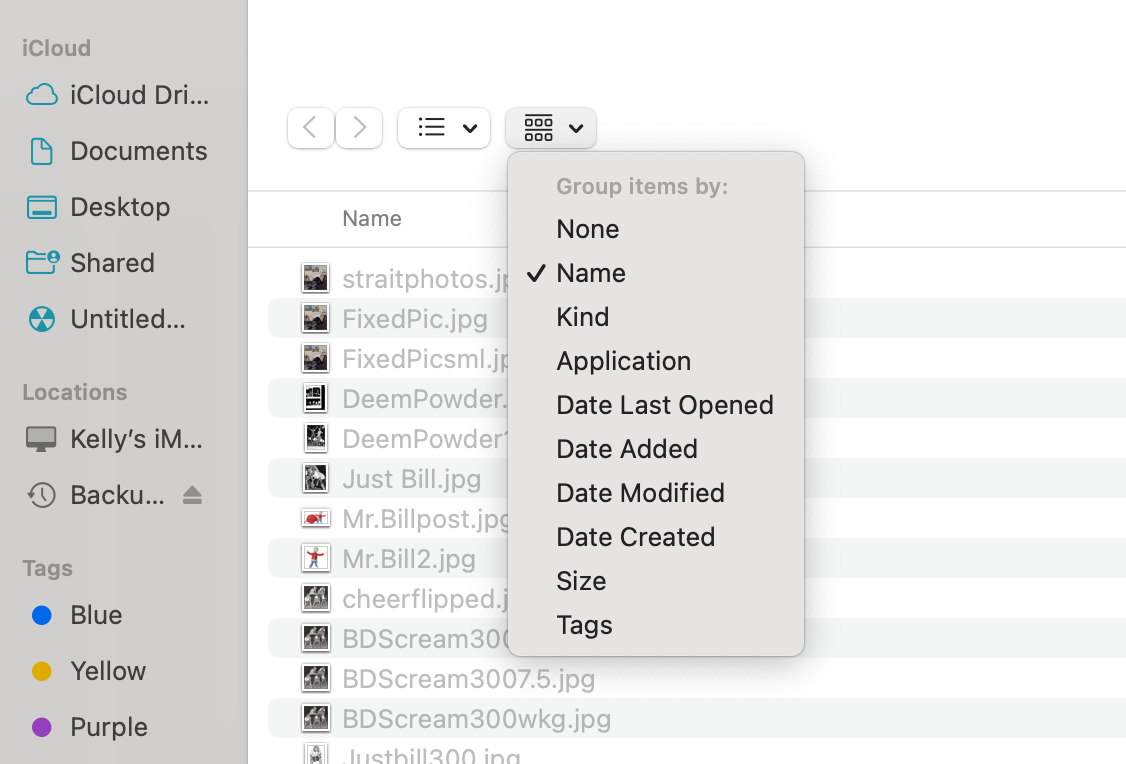Click the Backup time machine icon
The image size is (1126, 764).
42,495
